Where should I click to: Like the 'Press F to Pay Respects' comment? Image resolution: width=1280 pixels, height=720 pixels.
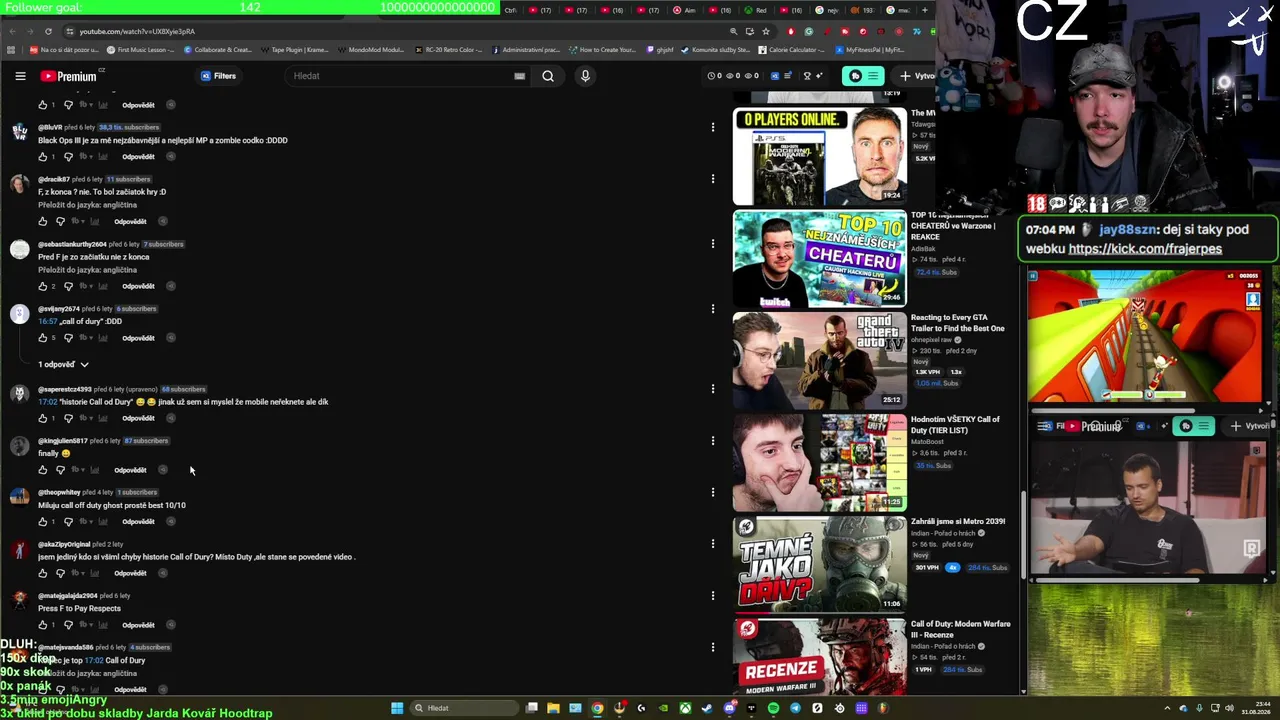(x=43, y=625)
